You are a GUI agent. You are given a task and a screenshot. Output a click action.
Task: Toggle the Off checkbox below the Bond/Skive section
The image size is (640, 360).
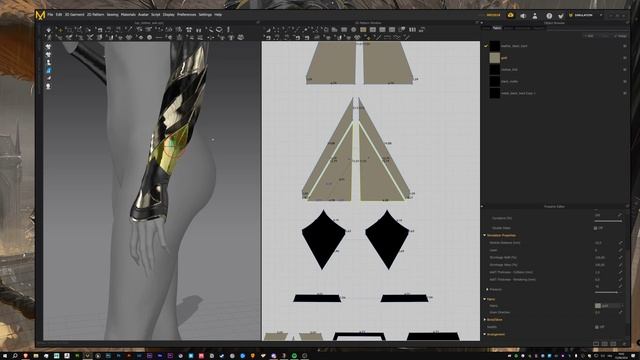tap(596, 327)
